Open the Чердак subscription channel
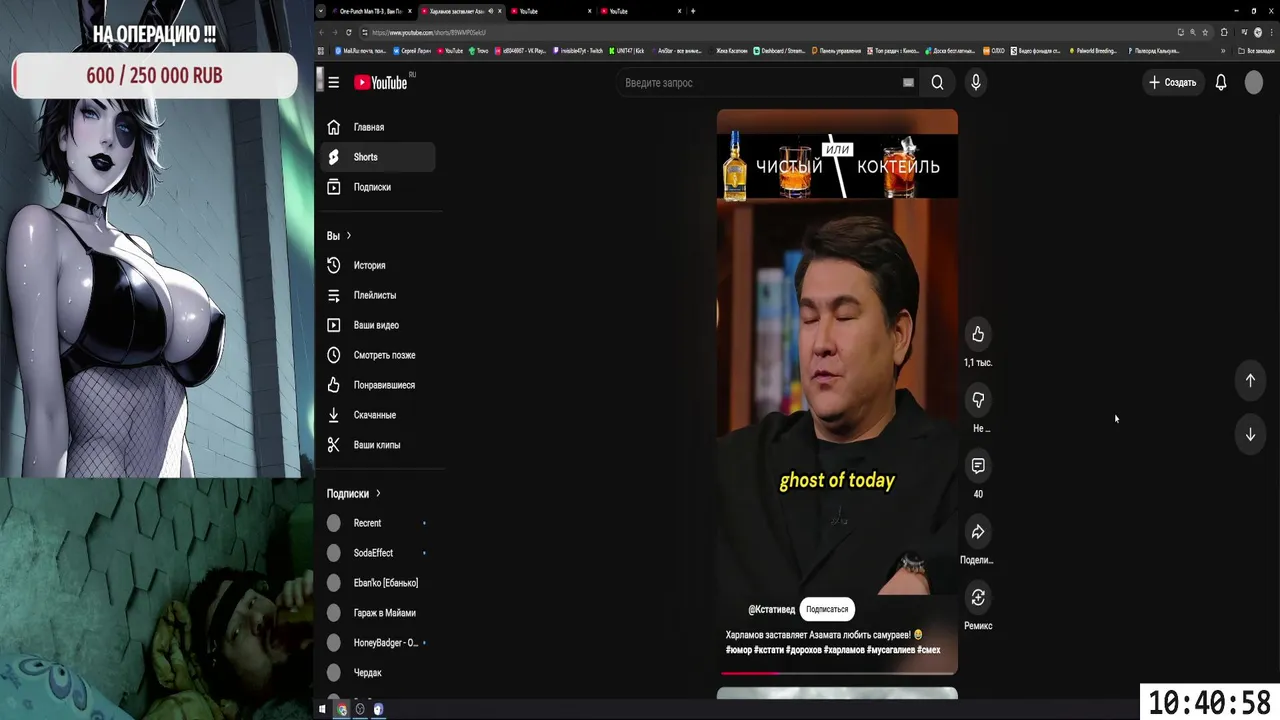This screenshot has width=1280, height=720. tap(378, 673)
